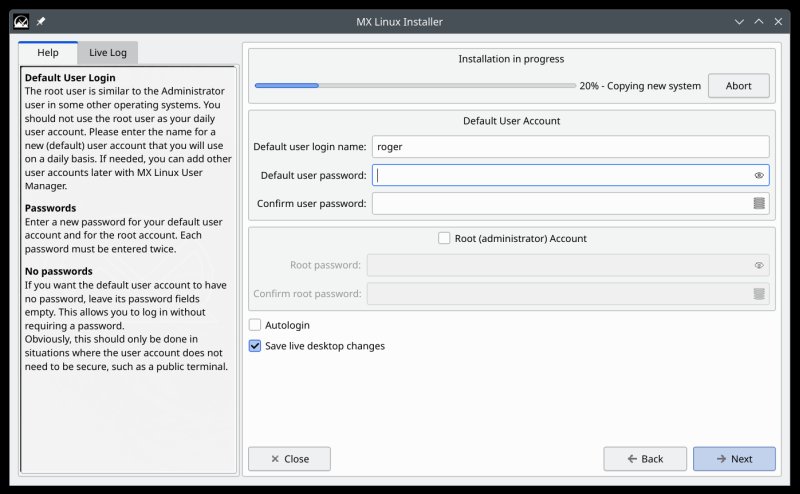Click the 'Default User Account' section title

[511, 121]
